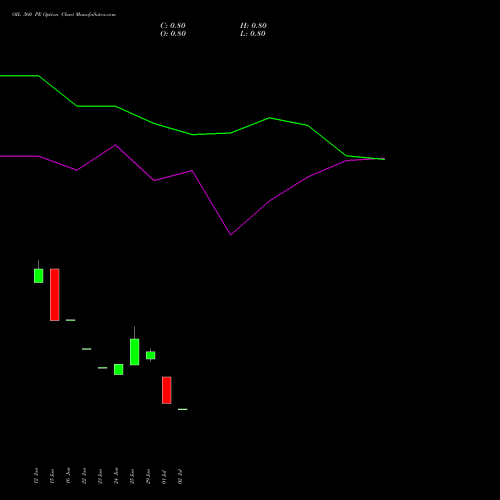Image resolution: width=500 pixels, height=500 pixels.
Task: Select the '22 Jun' date axis label
Action: (x=84, y=476)
